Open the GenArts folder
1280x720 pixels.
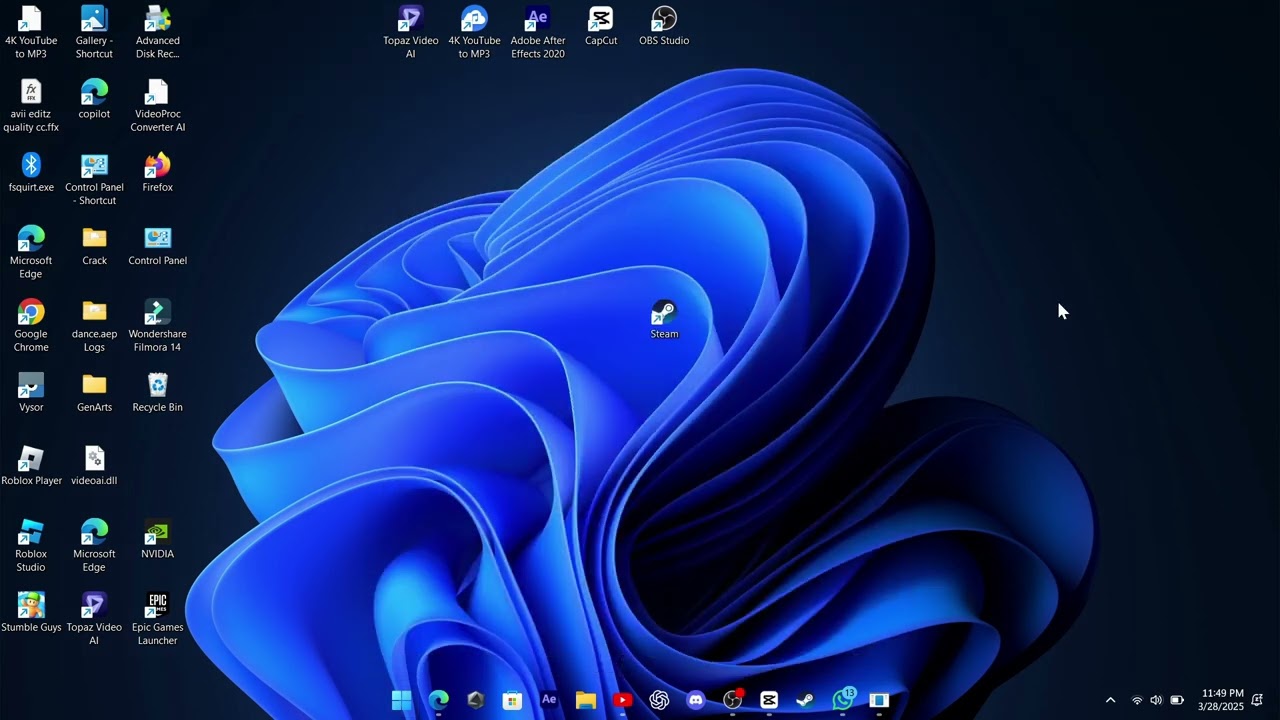pos(94,392)
